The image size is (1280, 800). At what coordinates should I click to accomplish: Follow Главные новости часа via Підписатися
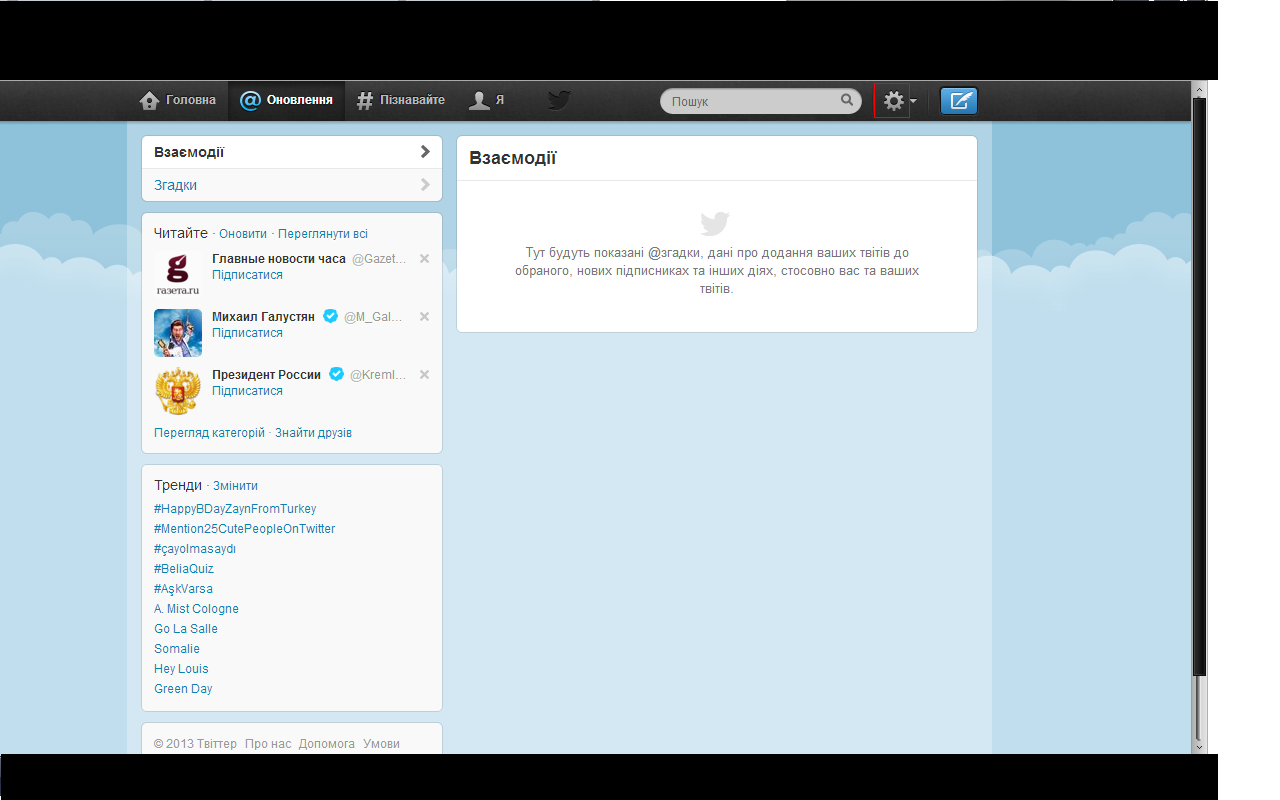click(x=247, y=275)
